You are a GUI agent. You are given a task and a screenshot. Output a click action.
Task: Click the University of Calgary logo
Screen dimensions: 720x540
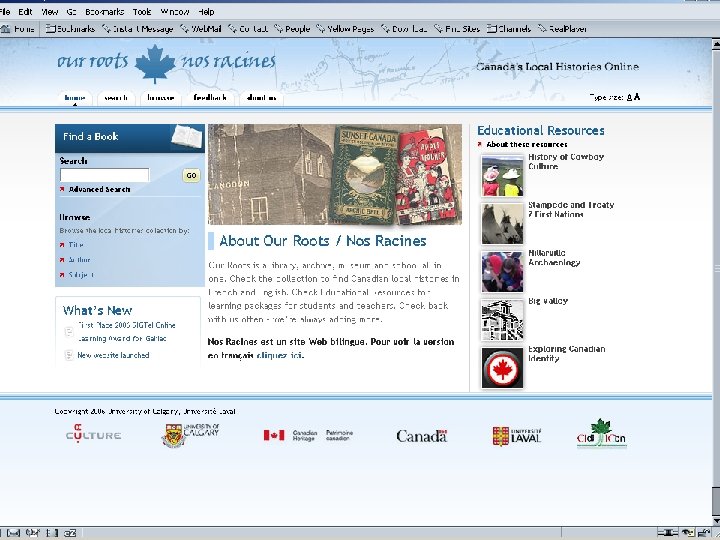coord(191,435)
